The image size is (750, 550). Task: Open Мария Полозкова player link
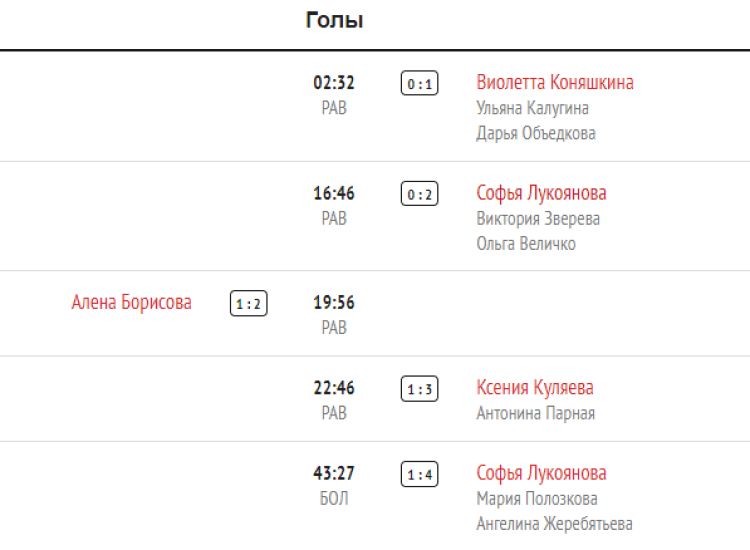(x=537, y=498)
